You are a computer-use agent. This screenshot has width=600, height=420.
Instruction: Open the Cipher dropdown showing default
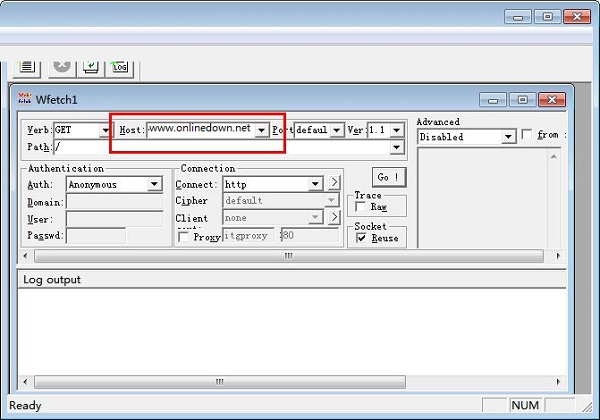331,200
